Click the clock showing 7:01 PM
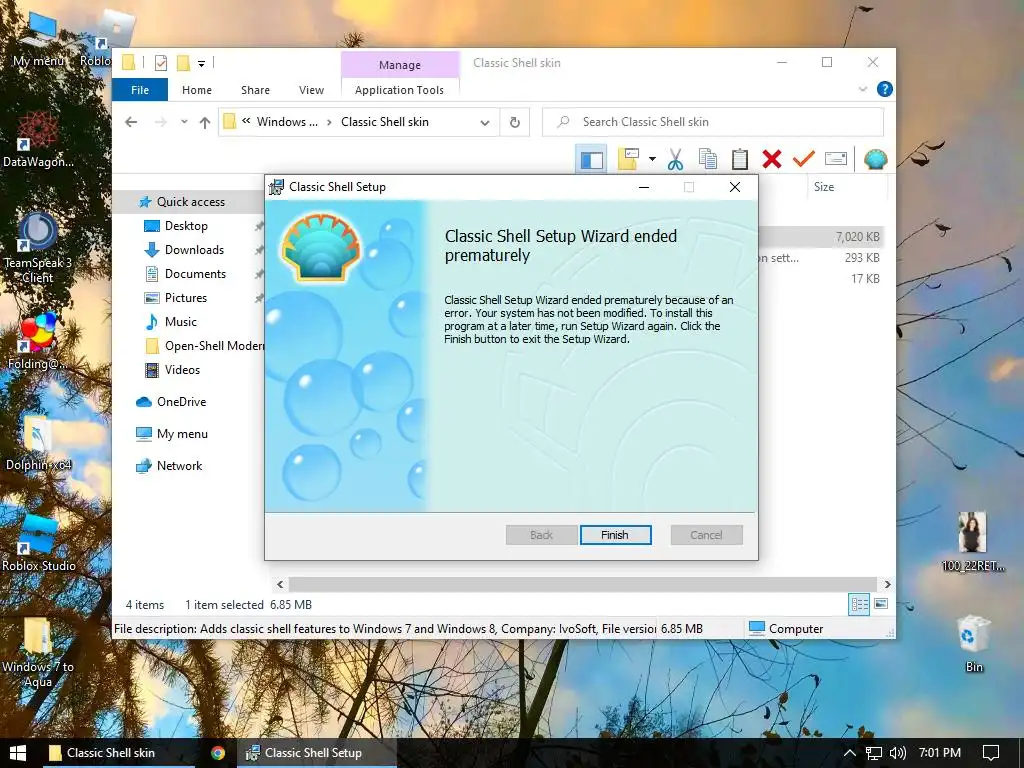Viewport: 1024px width, 768px height. point(940,753)
